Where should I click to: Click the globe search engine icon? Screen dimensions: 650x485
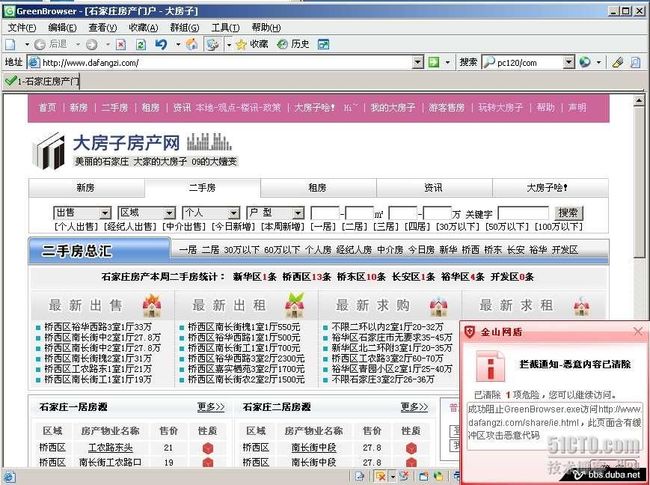click(x=585, y=63)
